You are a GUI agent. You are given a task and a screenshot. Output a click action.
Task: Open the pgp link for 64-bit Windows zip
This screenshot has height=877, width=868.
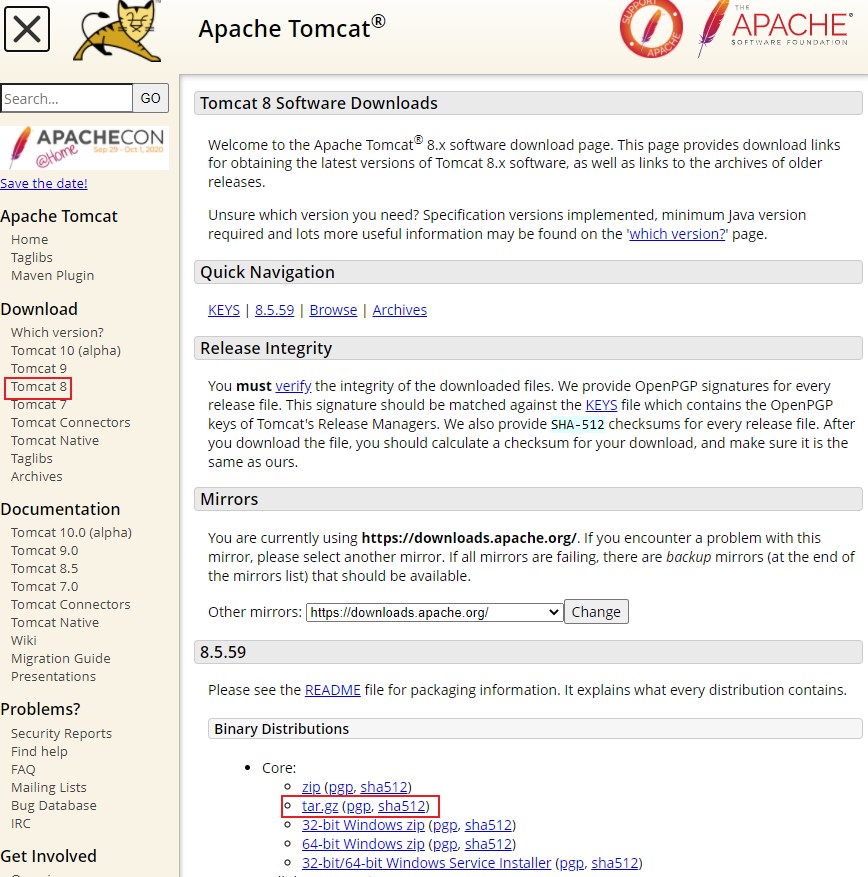[x=446, y=844]
